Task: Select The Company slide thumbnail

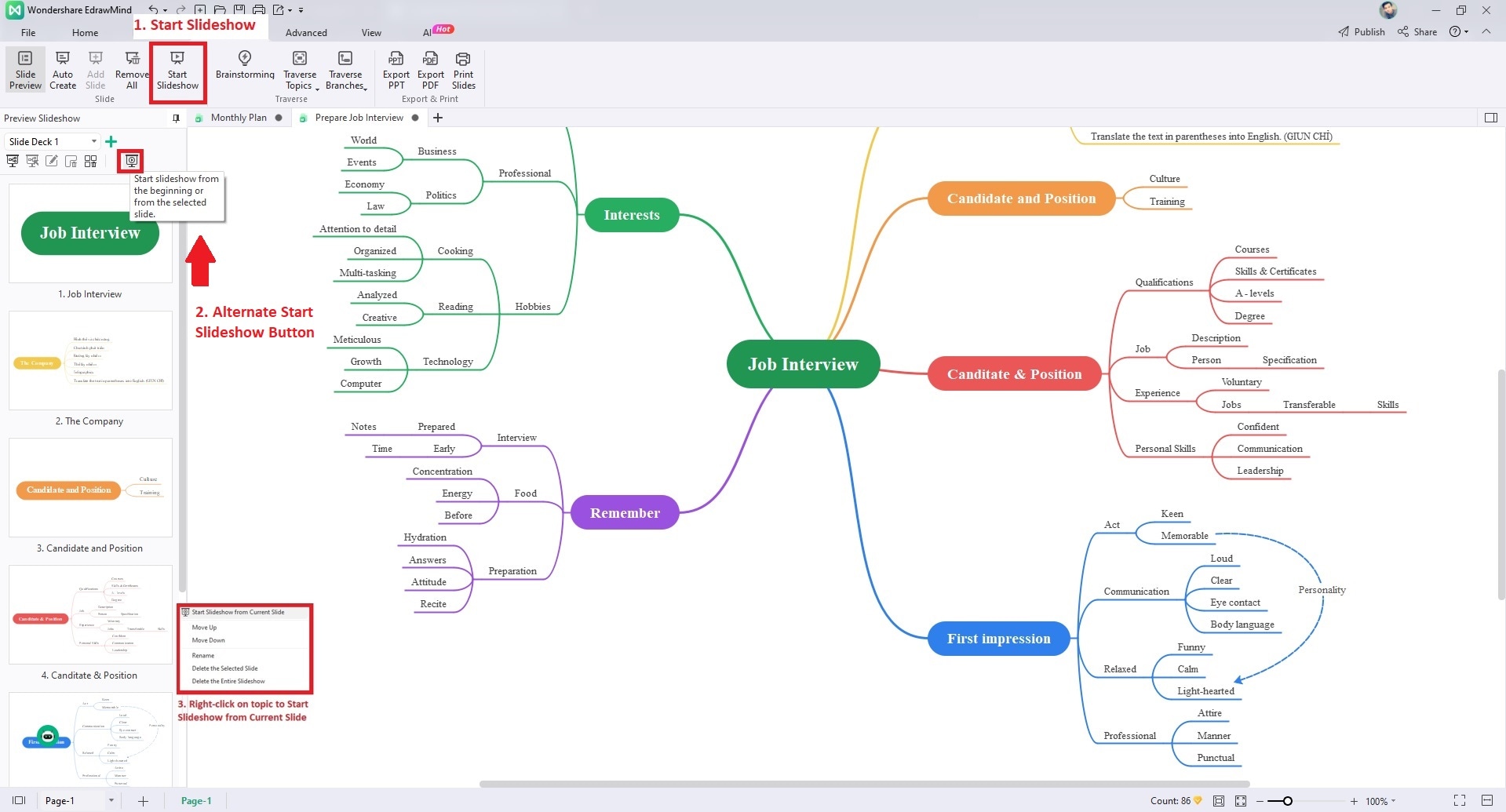Action: [90, 360]
